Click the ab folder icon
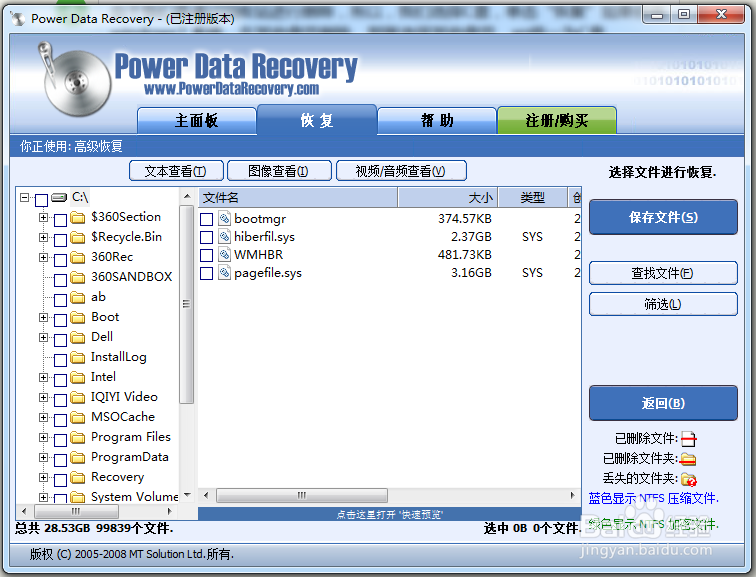Screen dimensions: 756x577 tap(78, 297)
